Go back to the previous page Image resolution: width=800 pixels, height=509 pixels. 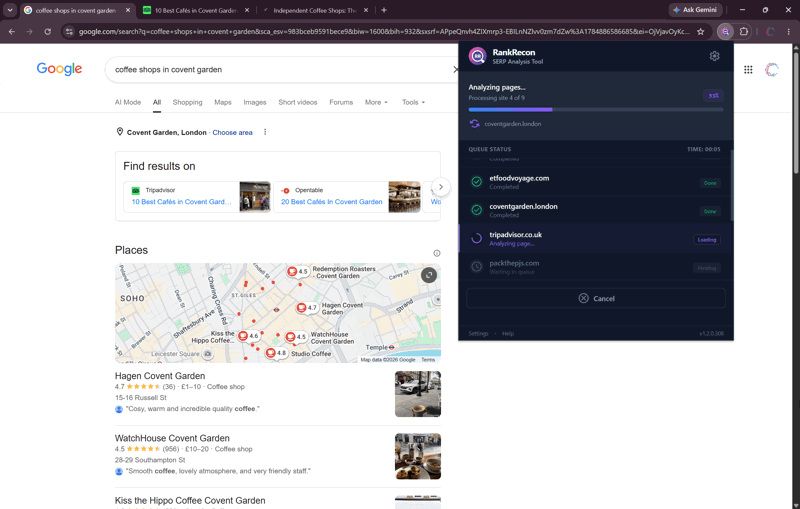pyautogui.click(x=12, y=32)
